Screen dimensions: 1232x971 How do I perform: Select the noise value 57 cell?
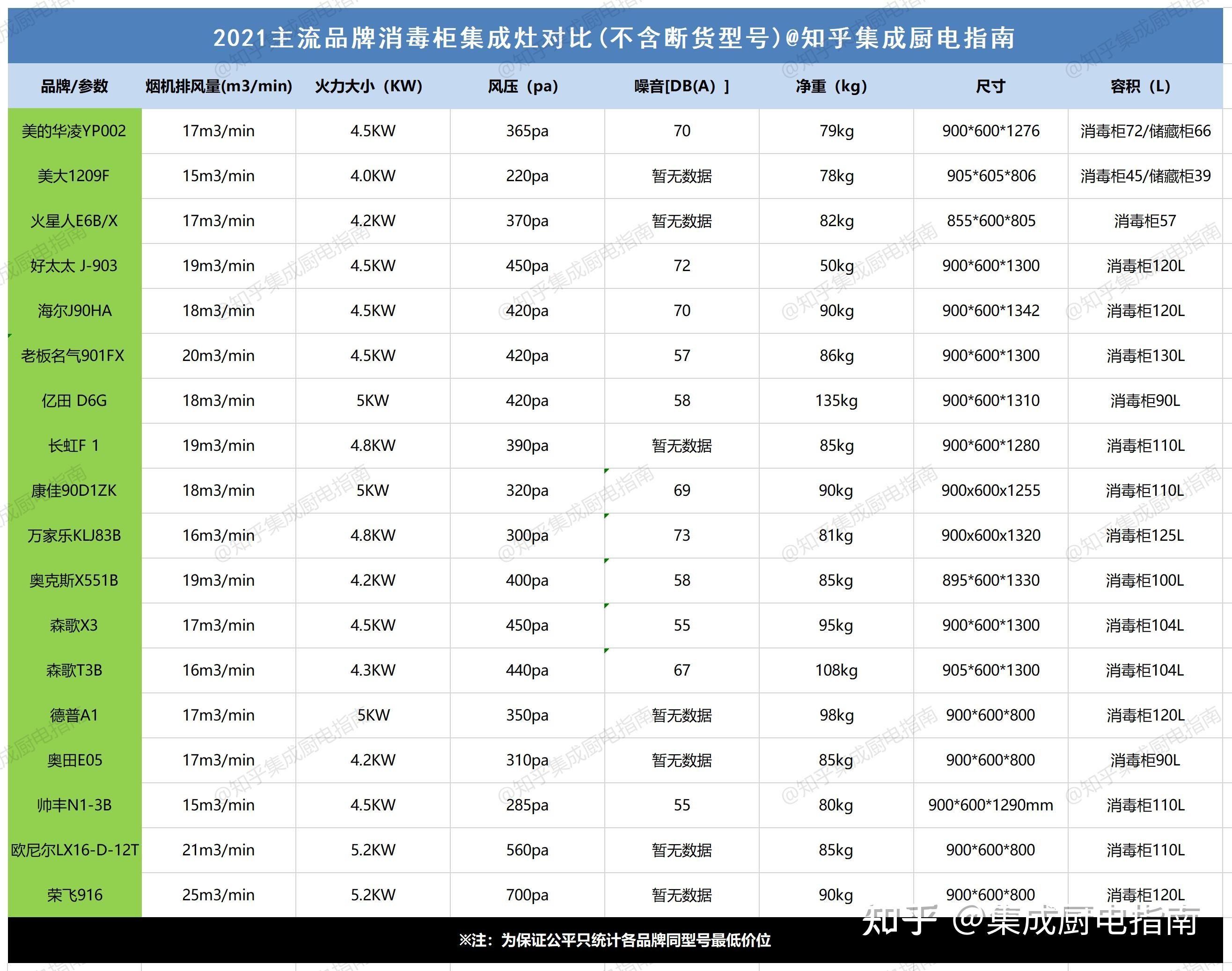682,355
